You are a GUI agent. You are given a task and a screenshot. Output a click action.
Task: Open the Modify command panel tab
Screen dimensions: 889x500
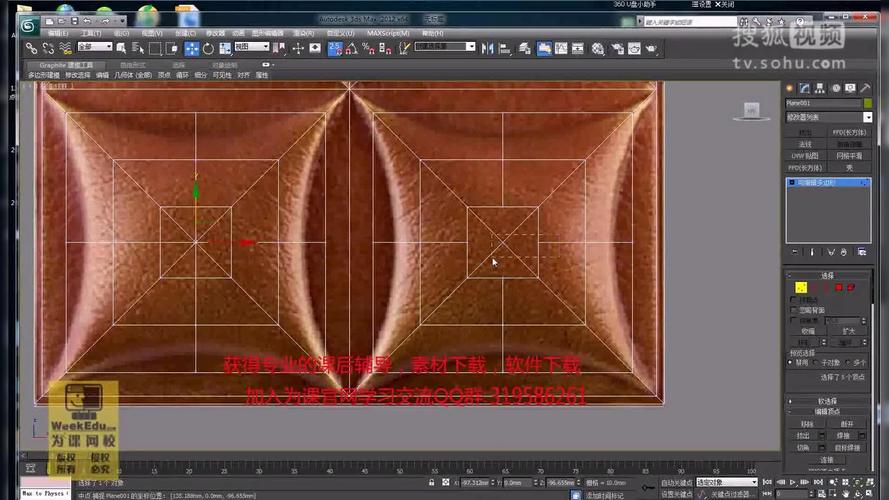[805, 88]
